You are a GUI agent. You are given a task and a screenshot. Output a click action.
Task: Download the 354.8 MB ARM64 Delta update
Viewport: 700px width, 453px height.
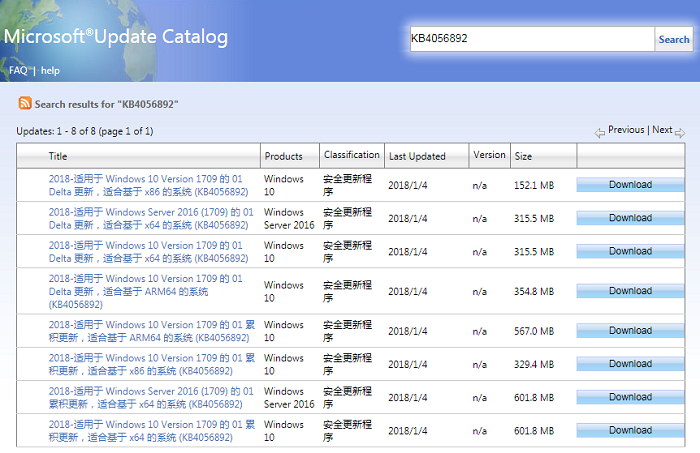(630, 291)
